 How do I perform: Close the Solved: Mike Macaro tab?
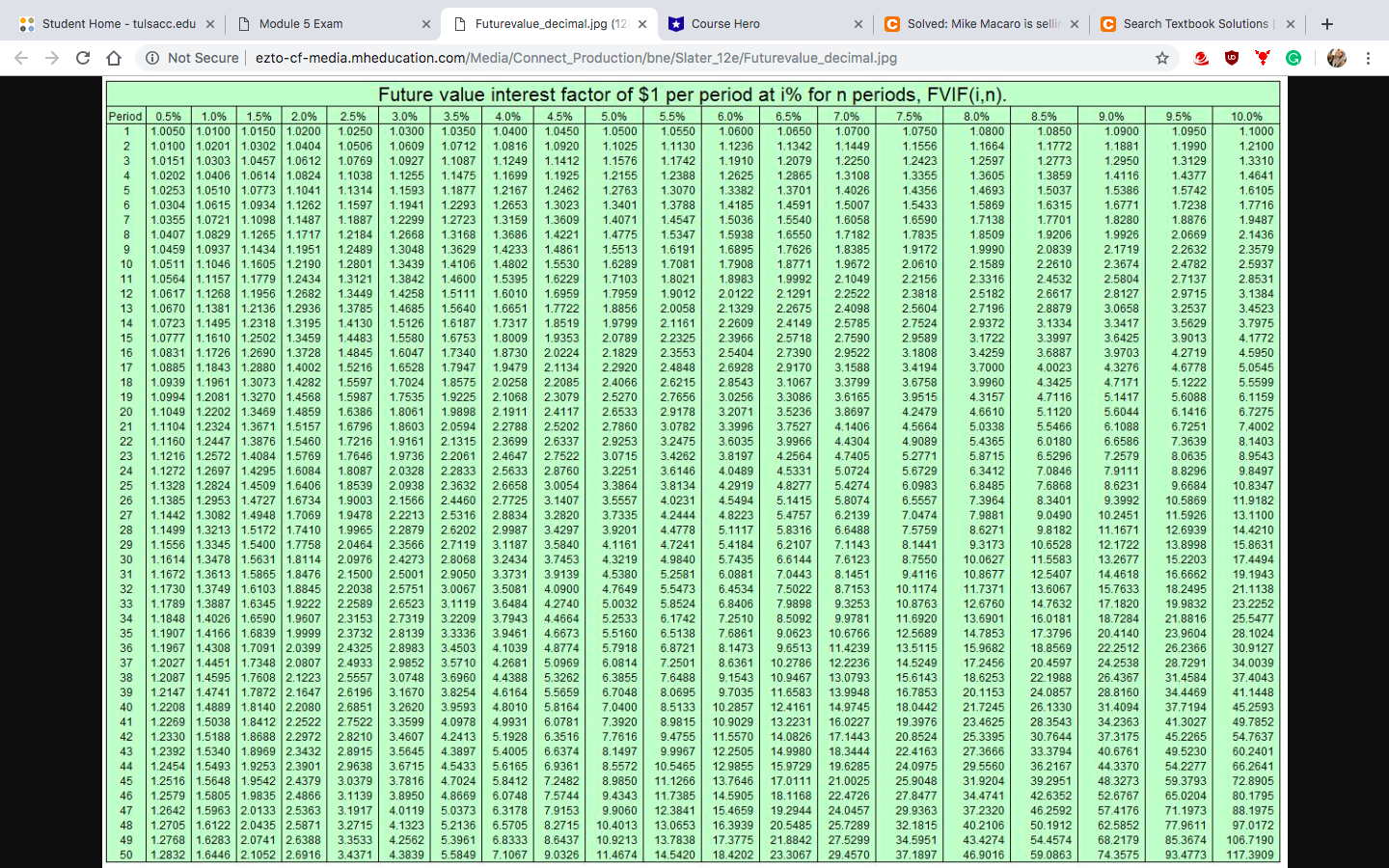point(1075,23)
